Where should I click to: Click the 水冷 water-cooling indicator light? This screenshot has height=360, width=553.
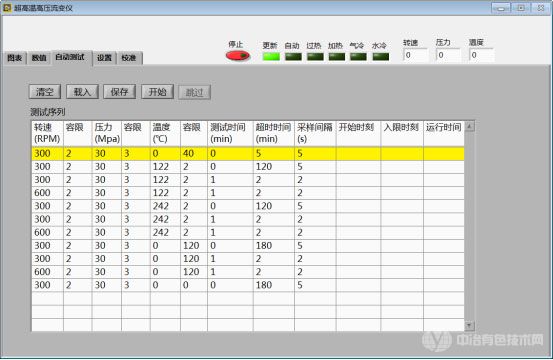[381, 56]
